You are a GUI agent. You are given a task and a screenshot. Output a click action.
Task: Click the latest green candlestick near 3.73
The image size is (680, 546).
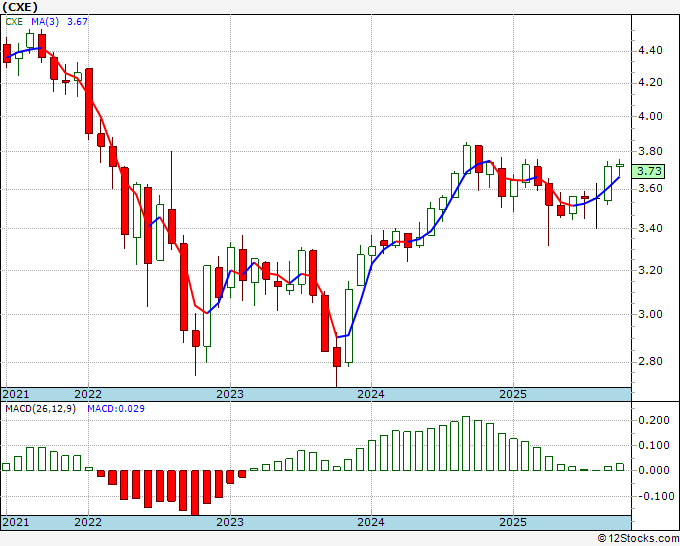[620, 166]
